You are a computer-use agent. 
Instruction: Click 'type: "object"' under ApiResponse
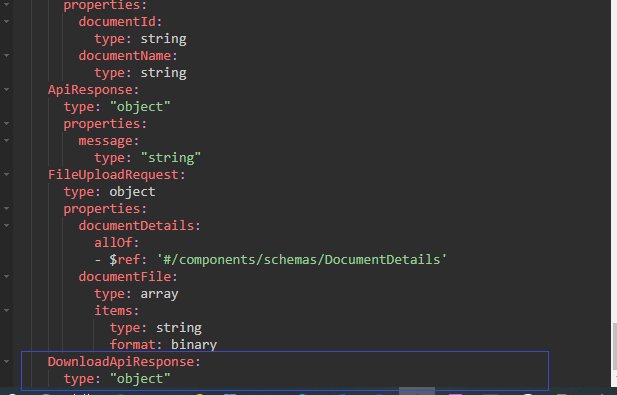click(117, 107)
